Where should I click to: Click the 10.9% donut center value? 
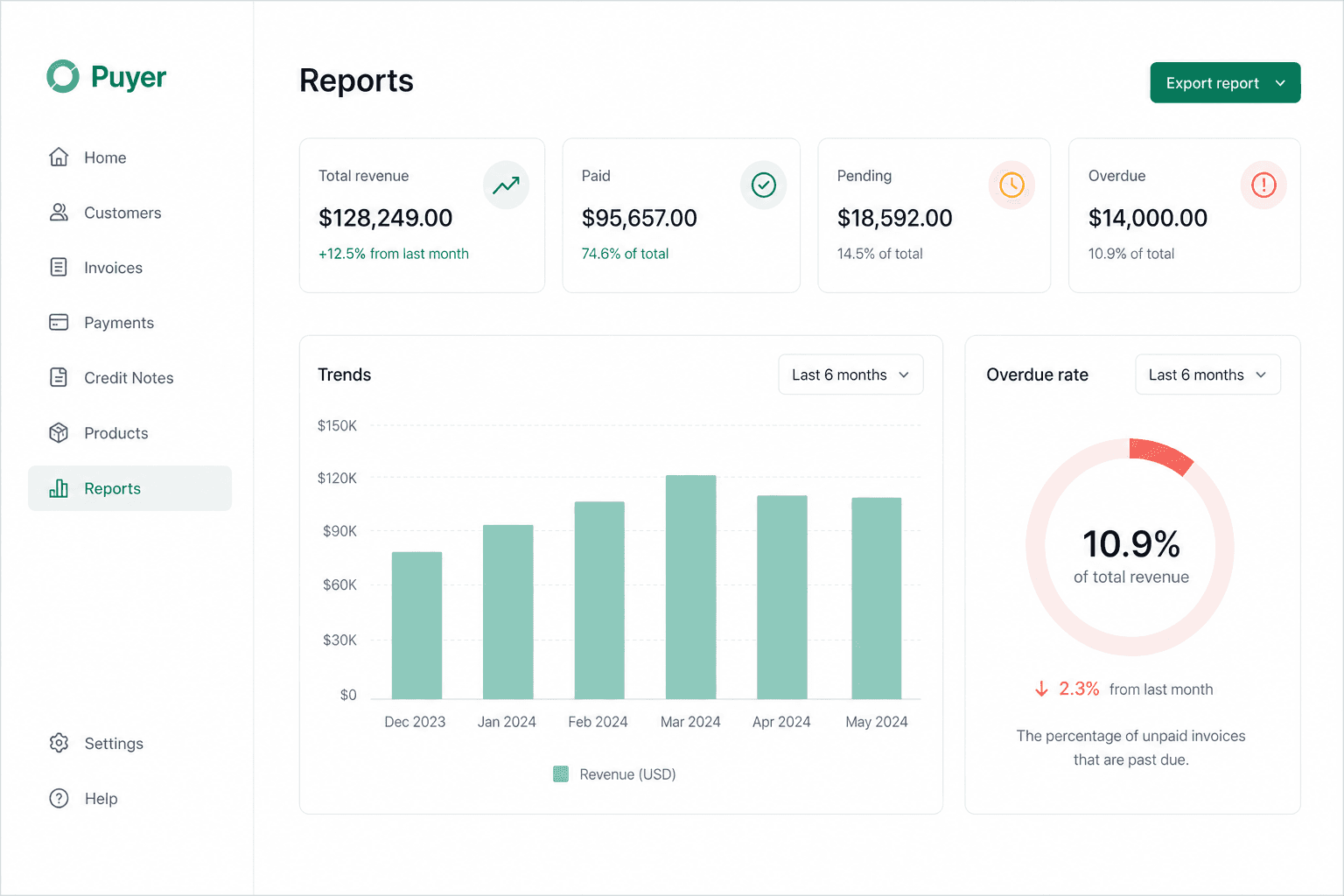pos(1131,543)
